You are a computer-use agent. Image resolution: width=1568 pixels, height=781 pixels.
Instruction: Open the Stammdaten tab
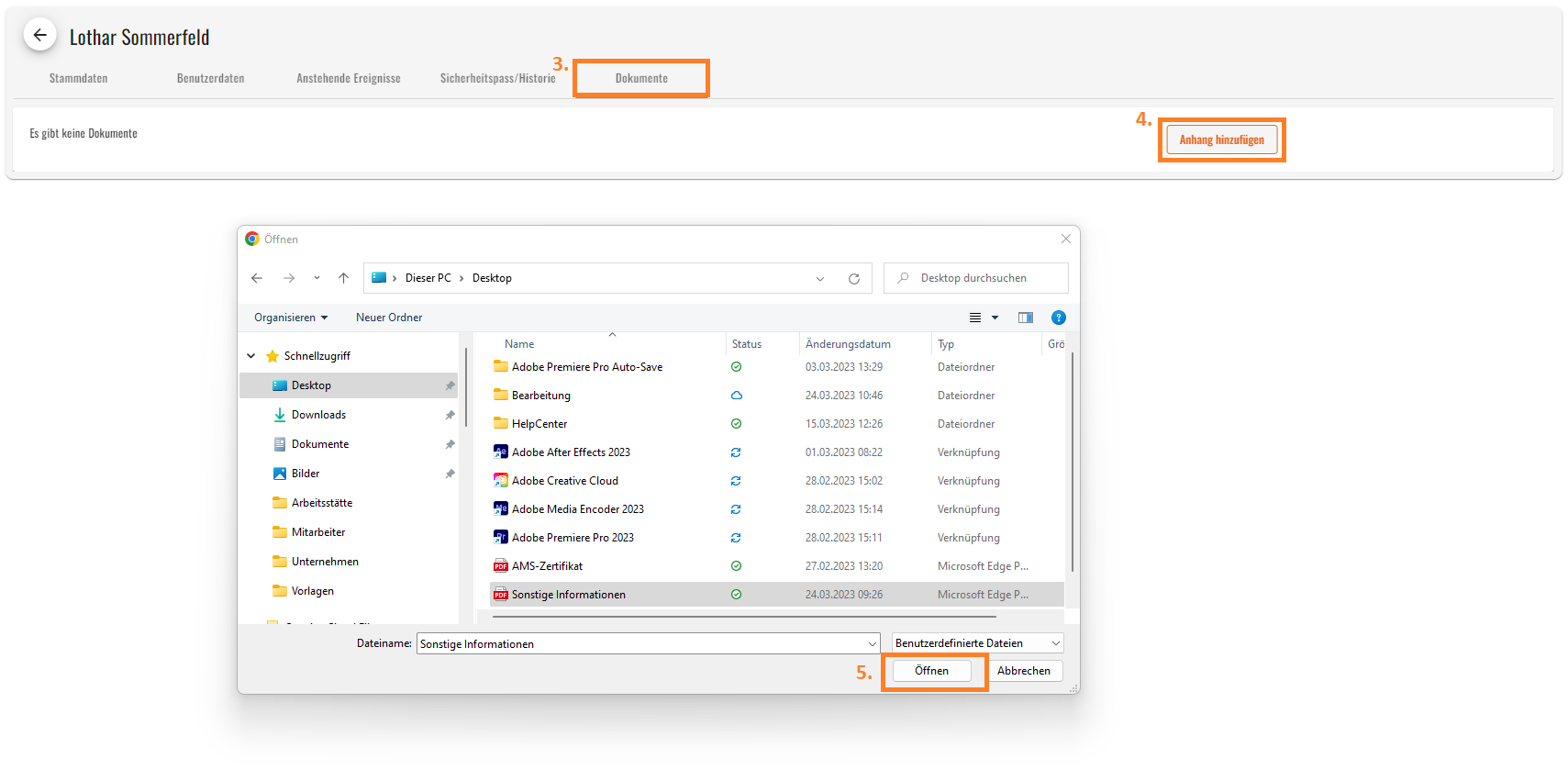[x=78, y=78]
